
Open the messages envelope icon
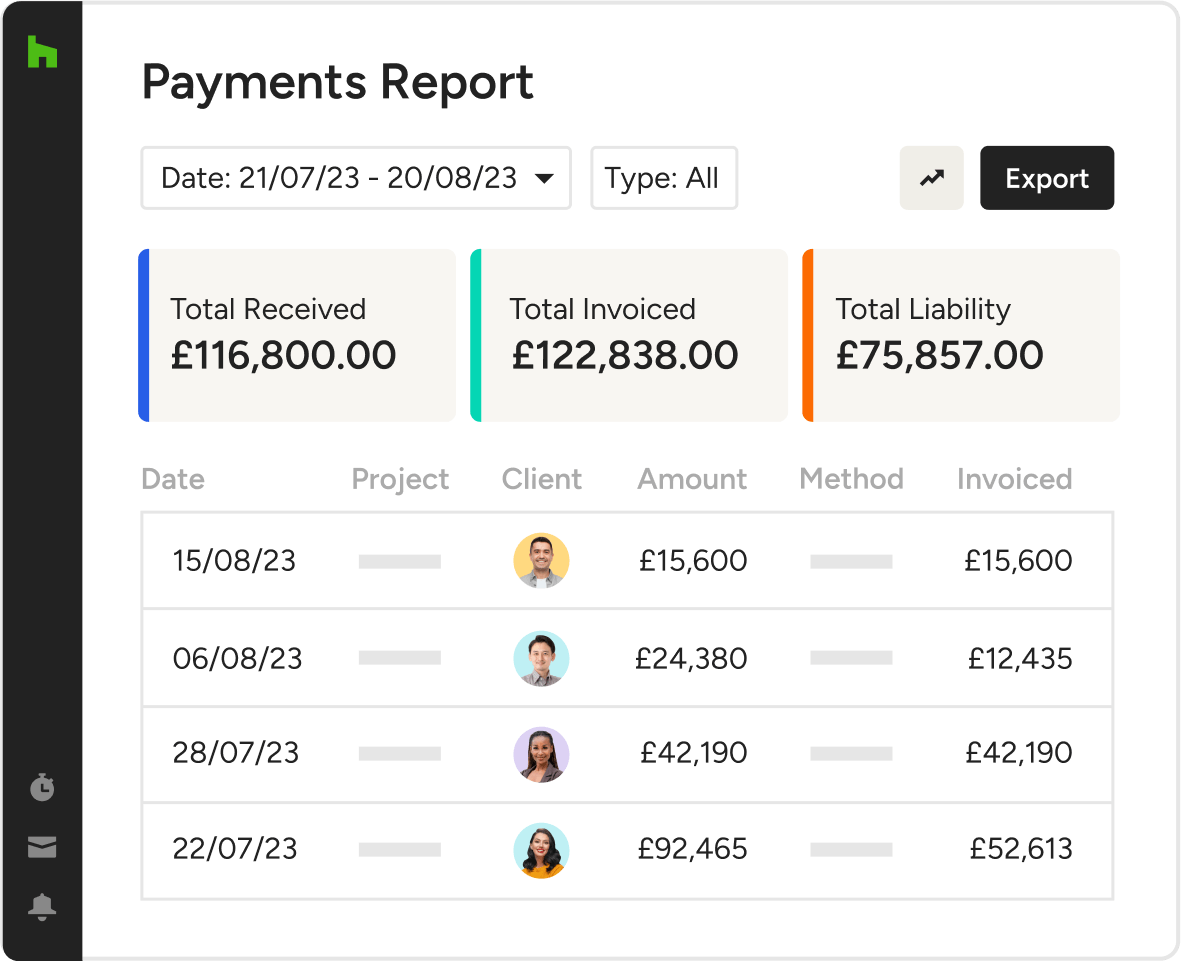(42, 847)
